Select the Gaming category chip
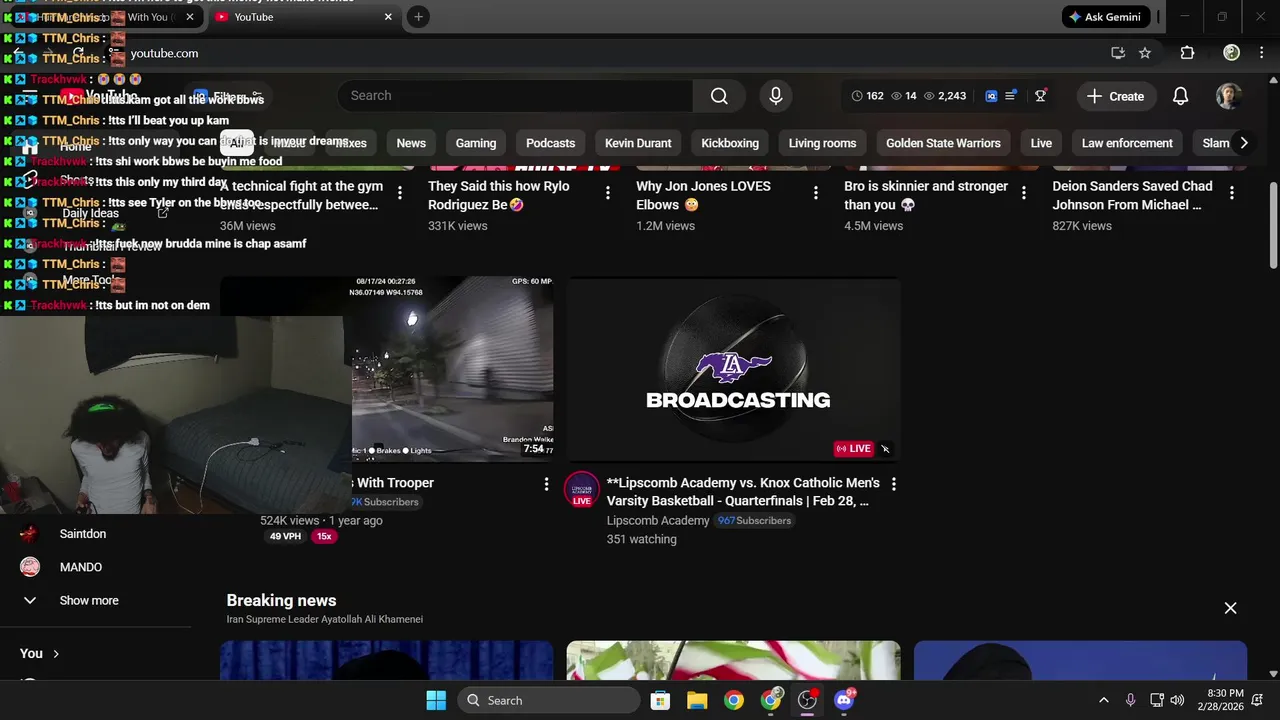The width and height of the screenshot is (1280, 720). click(x=476, y=143)
